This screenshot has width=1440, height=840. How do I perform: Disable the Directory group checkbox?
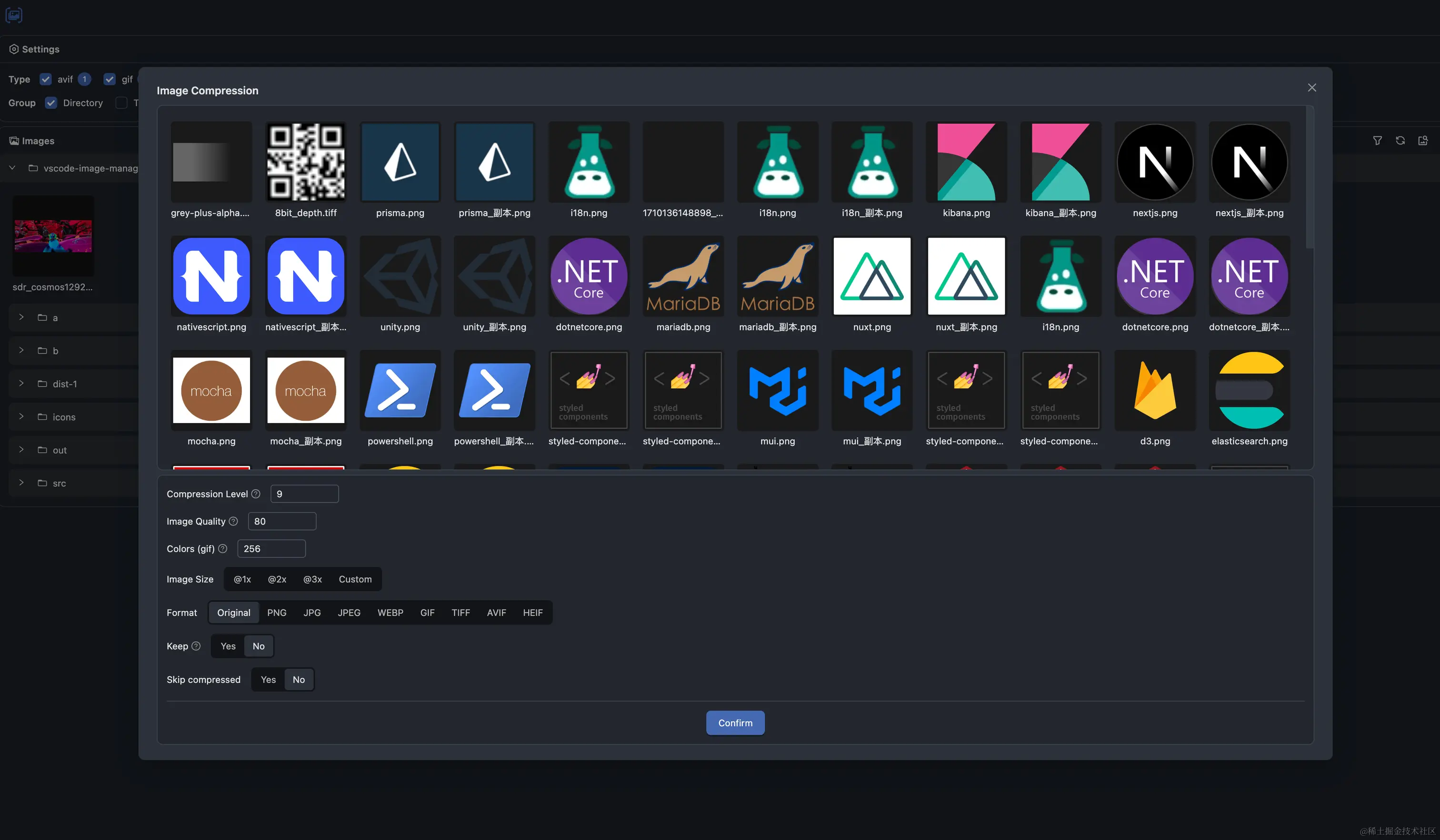(x=51, y=103)
